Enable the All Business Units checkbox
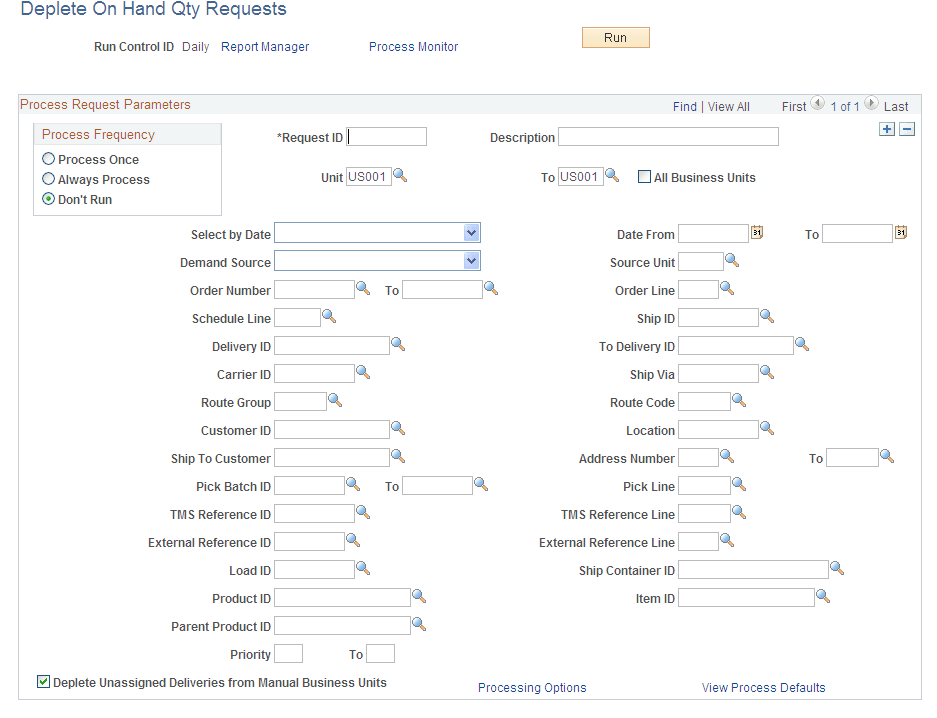 [x=643, y=177]
